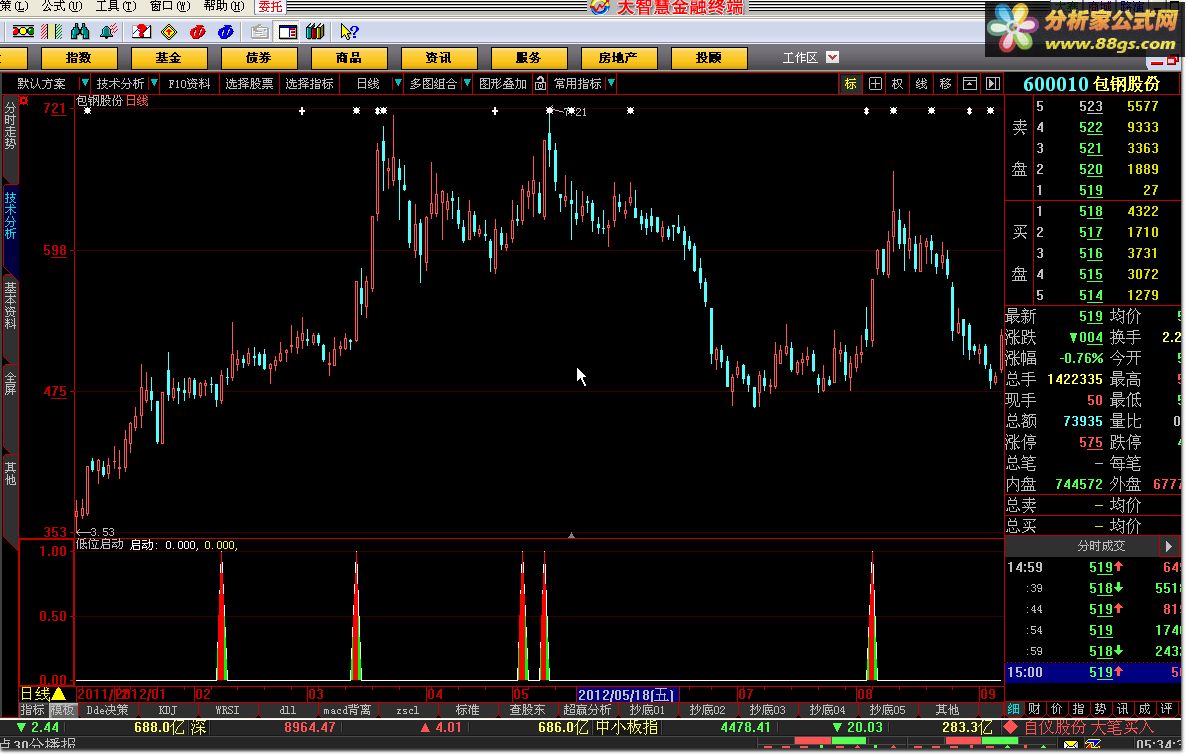
Task: Click the 债券 yellow button
Action: [259, 58]
